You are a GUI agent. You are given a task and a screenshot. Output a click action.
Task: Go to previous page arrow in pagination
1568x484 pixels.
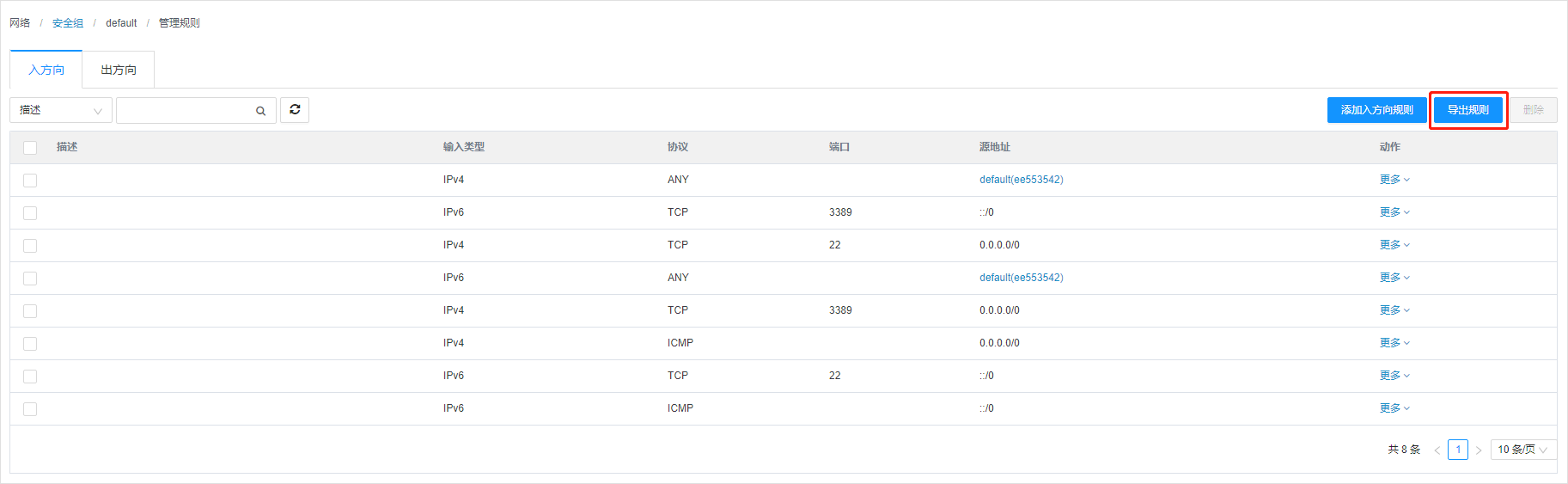point(1437,450)
